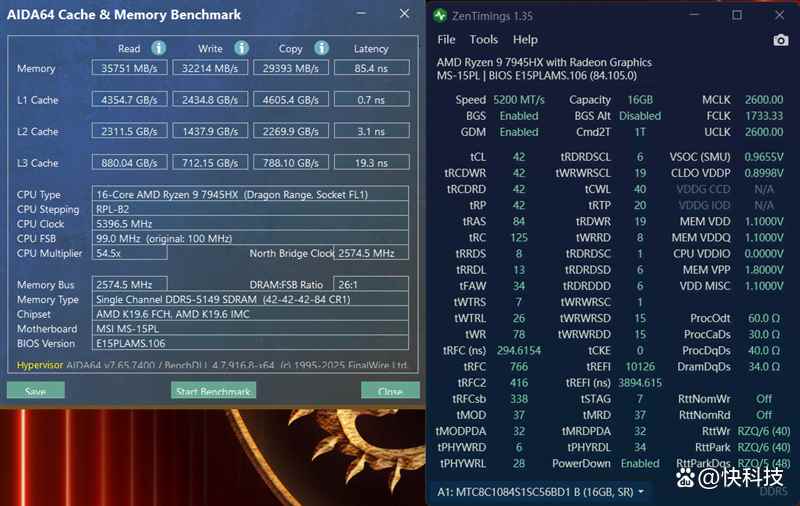Screen dimensions: 800x506
Task: Click the Chipset AMD K19.6 FCH field
Action: (250, 314)
